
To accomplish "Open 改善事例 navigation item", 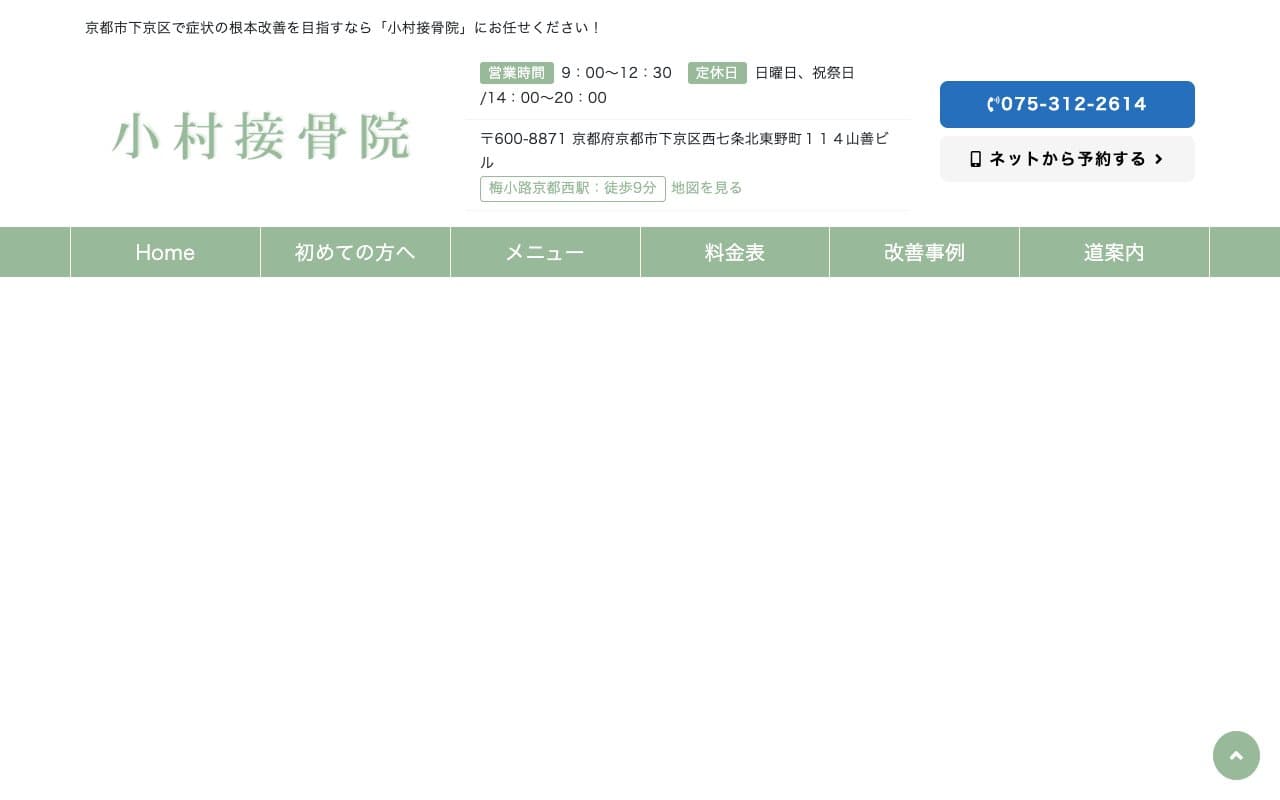I will [x=924, y=252].
